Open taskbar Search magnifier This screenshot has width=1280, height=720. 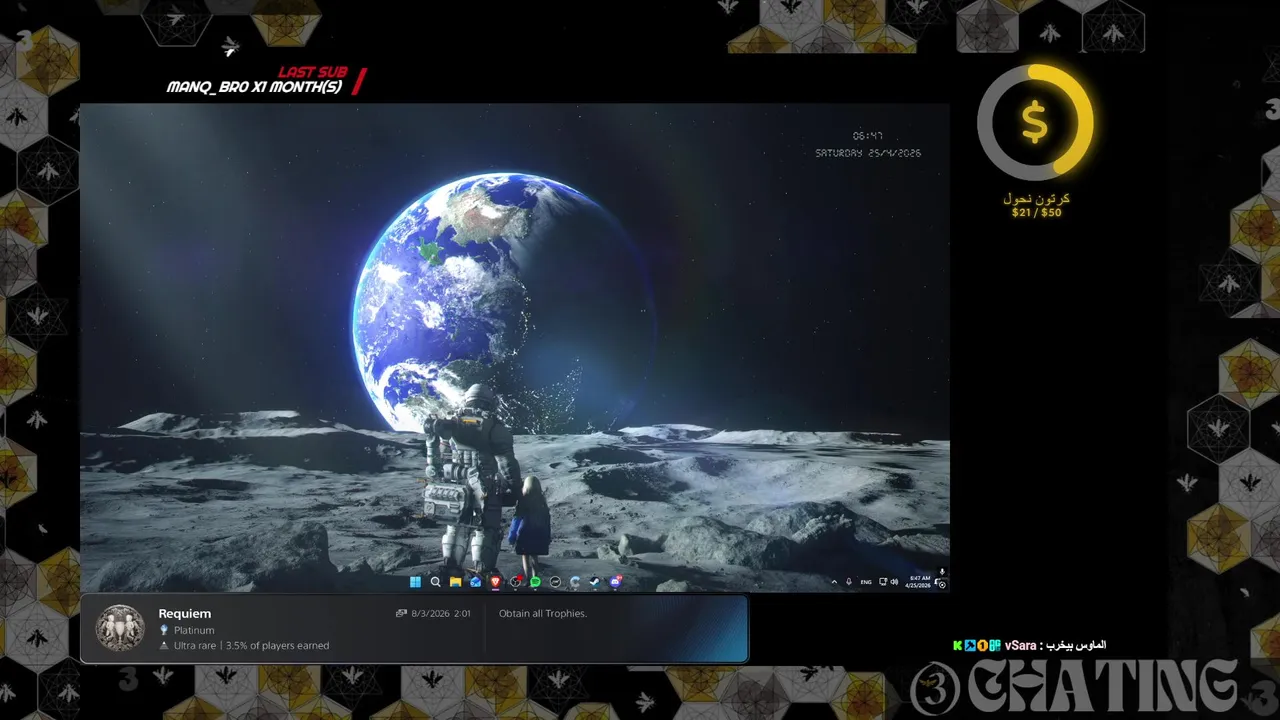pyautogui.click(x=436, y=581)
